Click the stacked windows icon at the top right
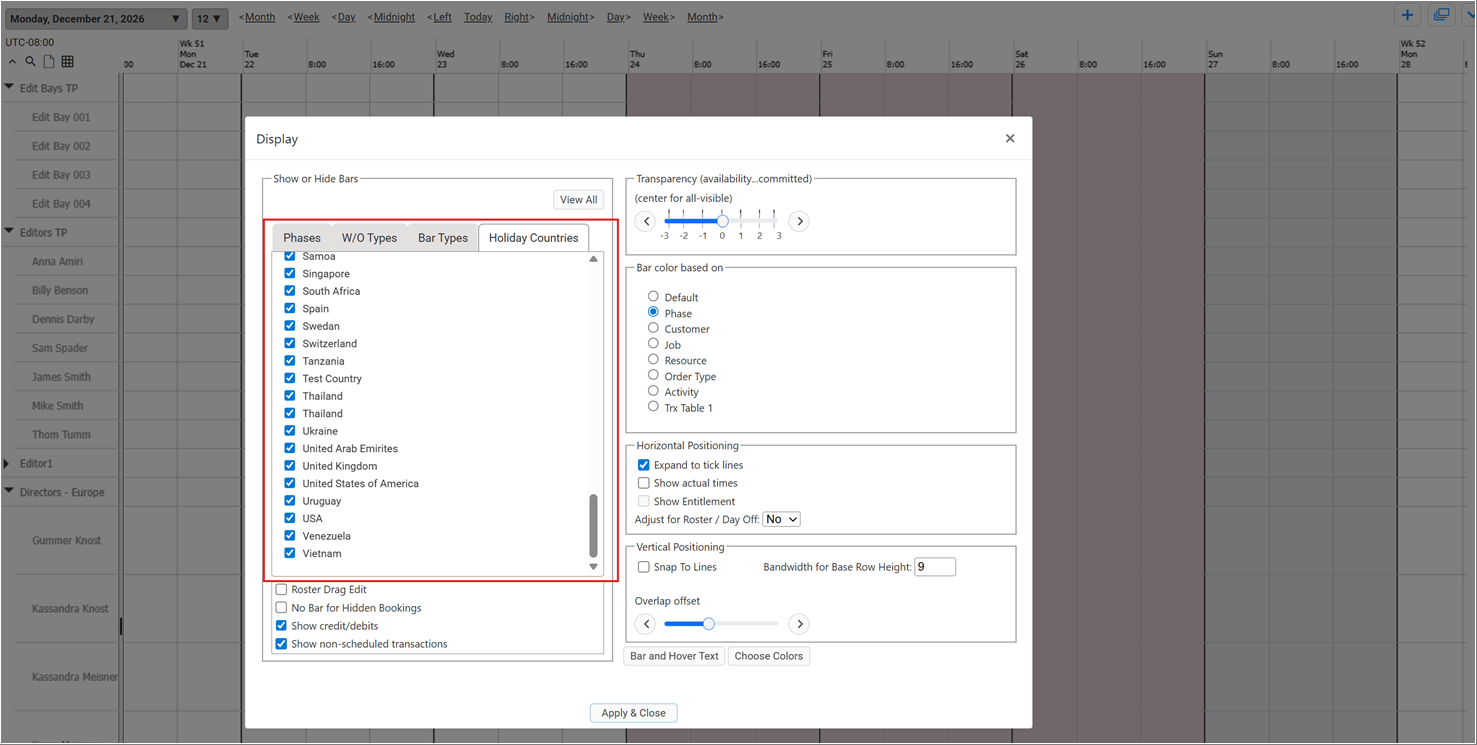Image resolution: width=1477 pixels, height=745 pixels. [1441, 15]
